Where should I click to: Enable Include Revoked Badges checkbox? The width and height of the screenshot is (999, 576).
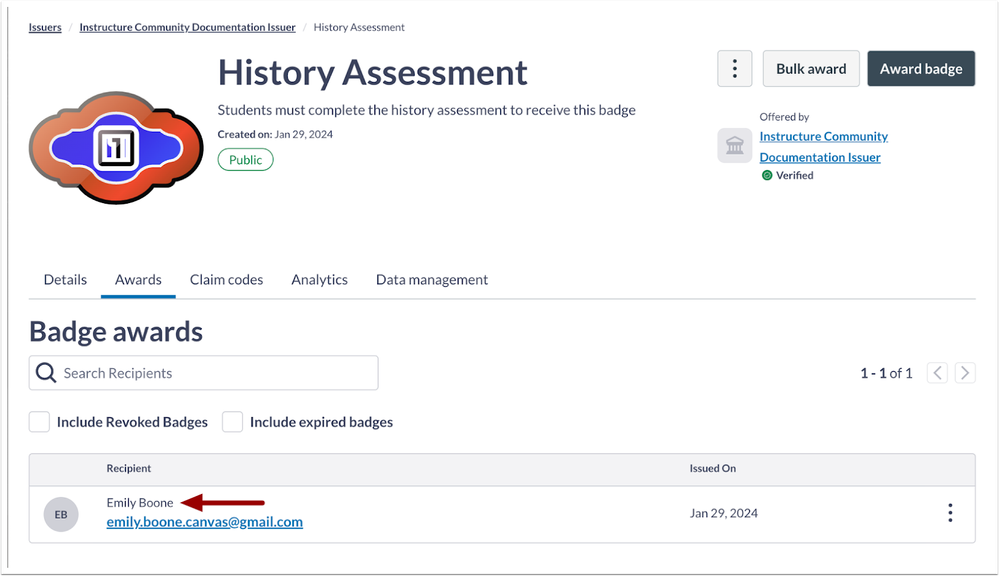(39, 422)
